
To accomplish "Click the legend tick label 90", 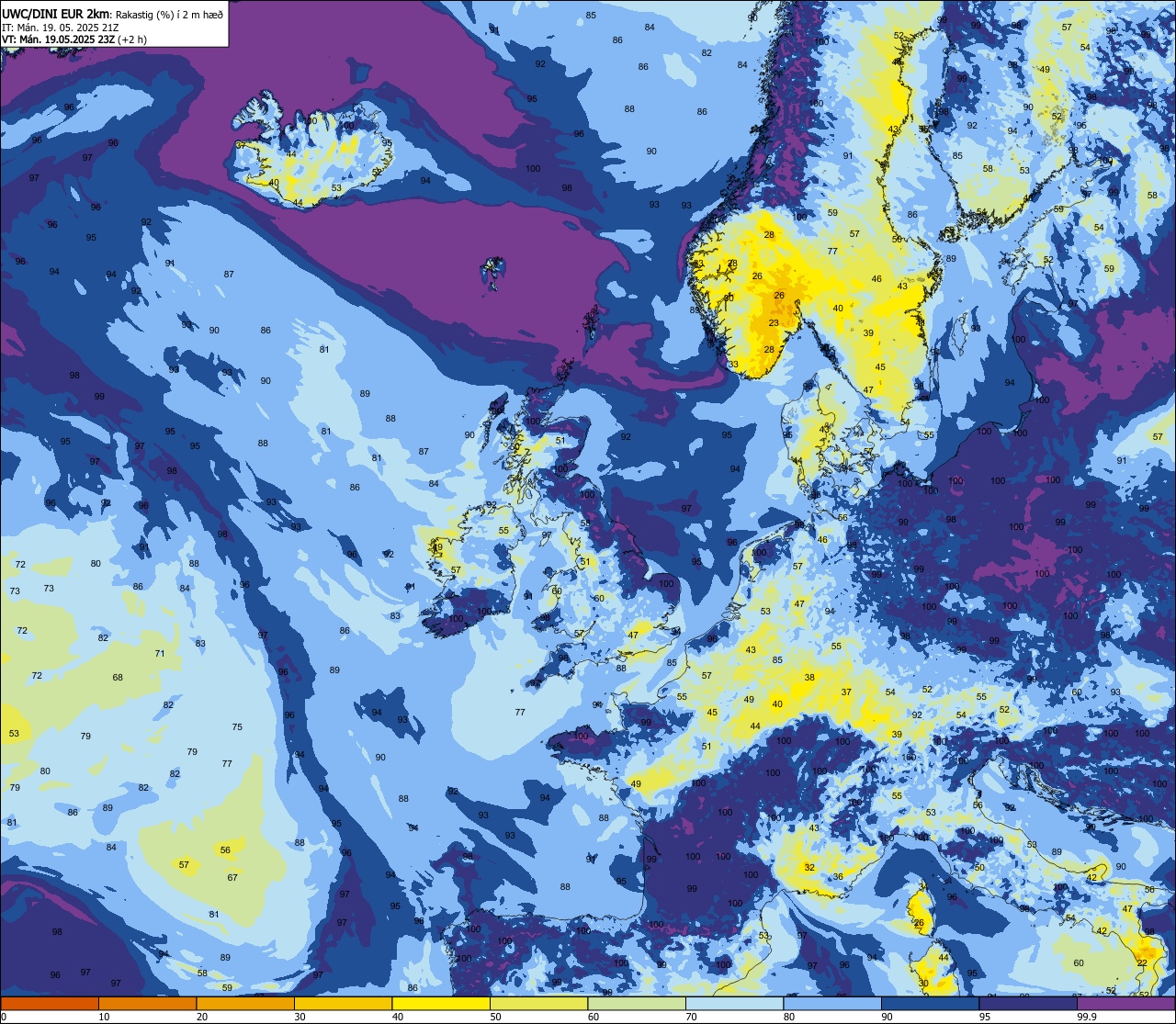I will tap(887, 1017).
